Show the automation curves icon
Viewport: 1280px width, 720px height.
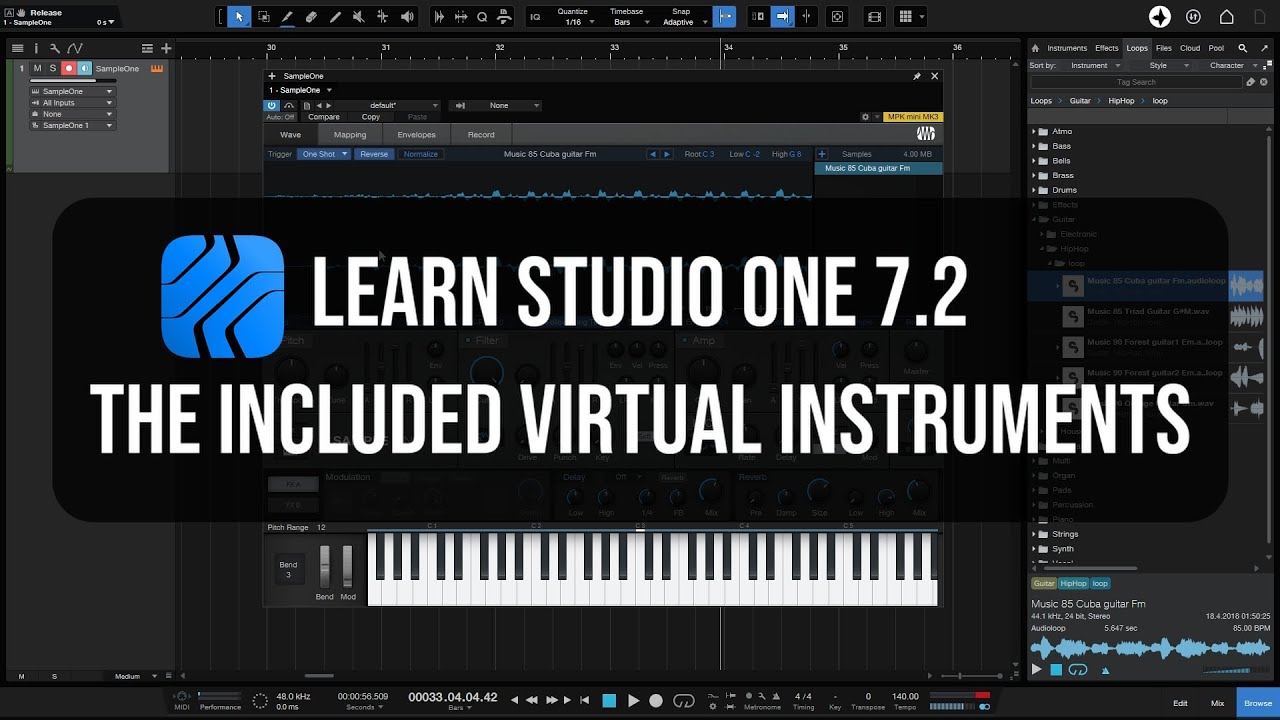coord(75,48)
